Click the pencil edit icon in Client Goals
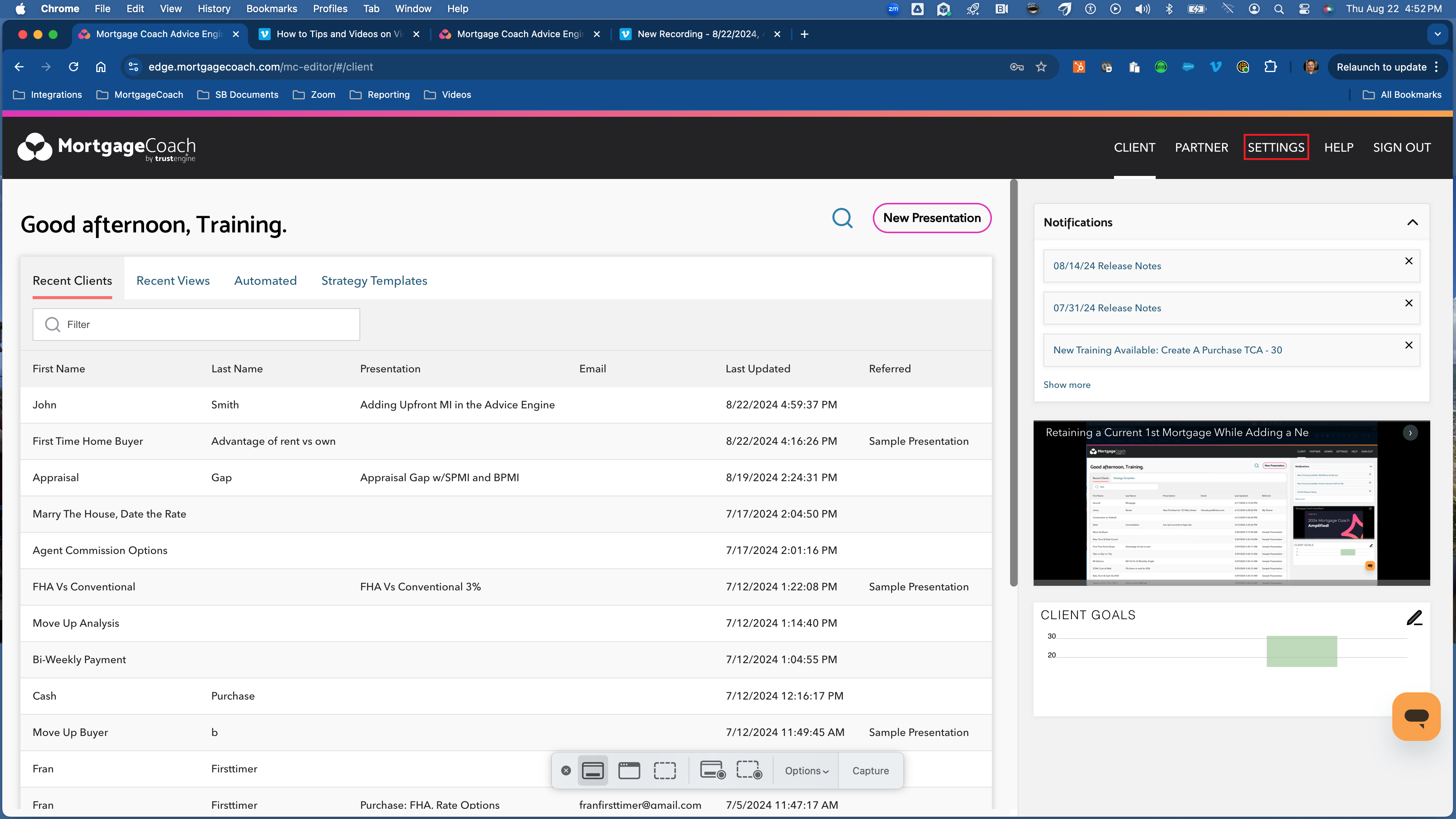 tap(1414, 618)
